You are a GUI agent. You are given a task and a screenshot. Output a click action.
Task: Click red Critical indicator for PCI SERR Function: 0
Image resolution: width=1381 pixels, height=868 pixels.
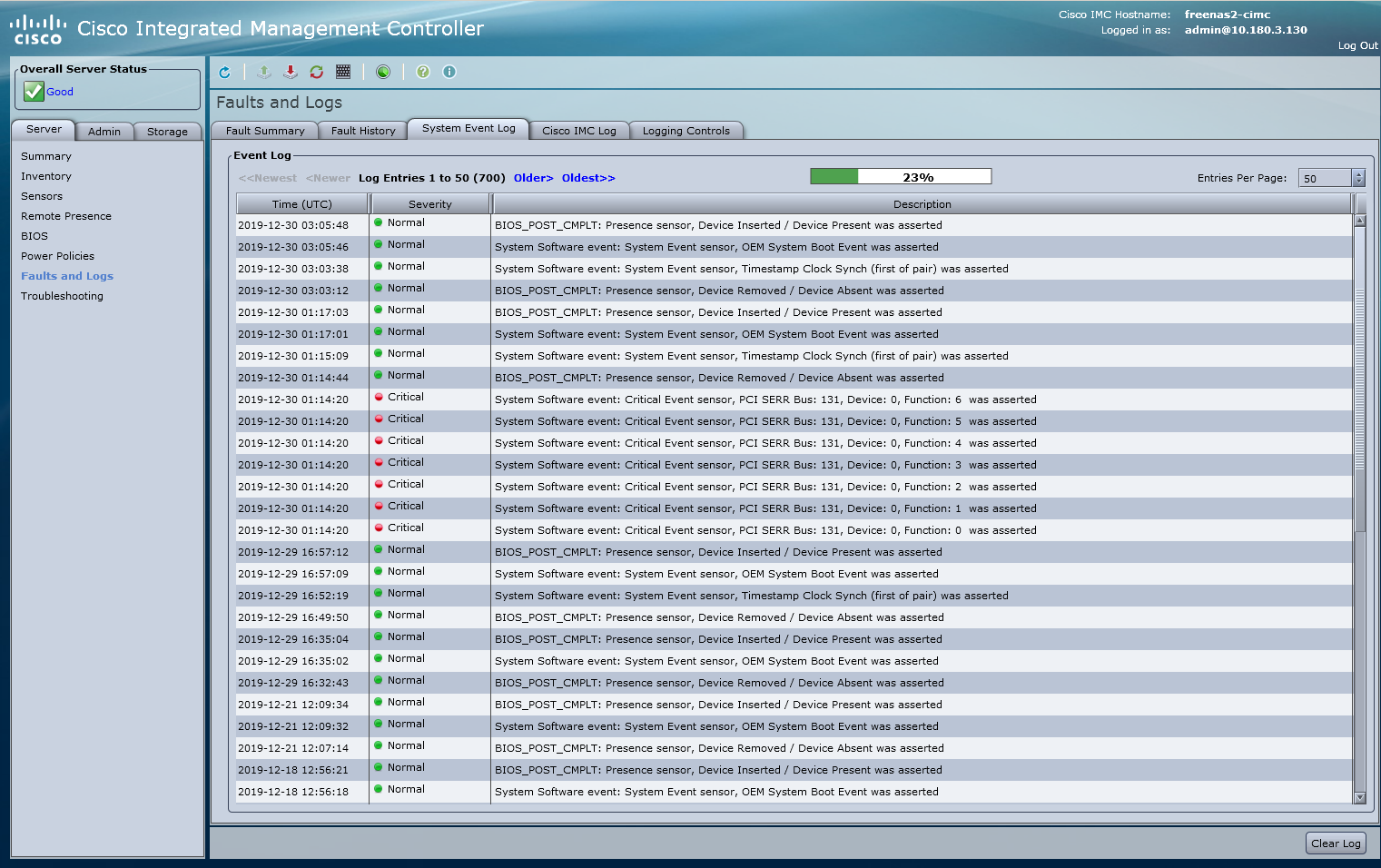pyautogui.click(x=379, y=528)
